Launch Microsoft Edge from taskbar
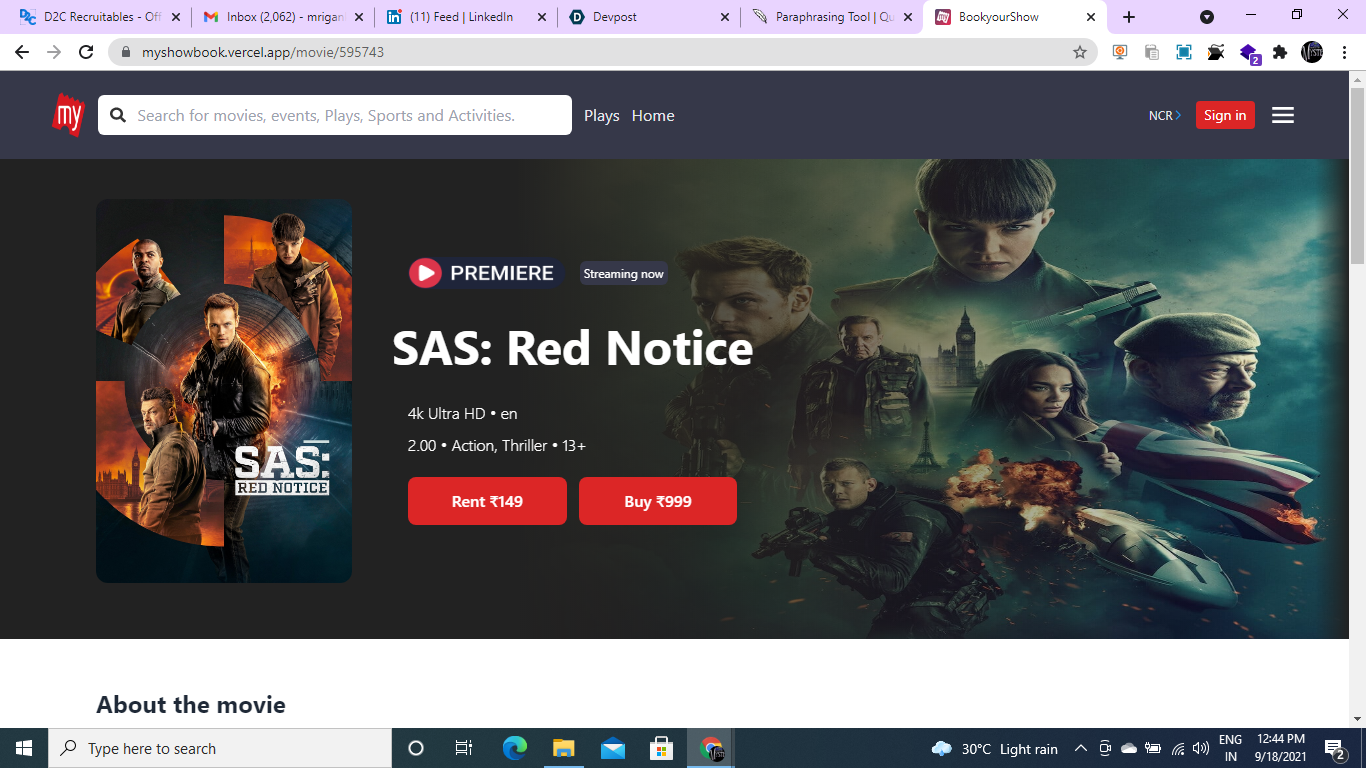 [x=514, y=748]
